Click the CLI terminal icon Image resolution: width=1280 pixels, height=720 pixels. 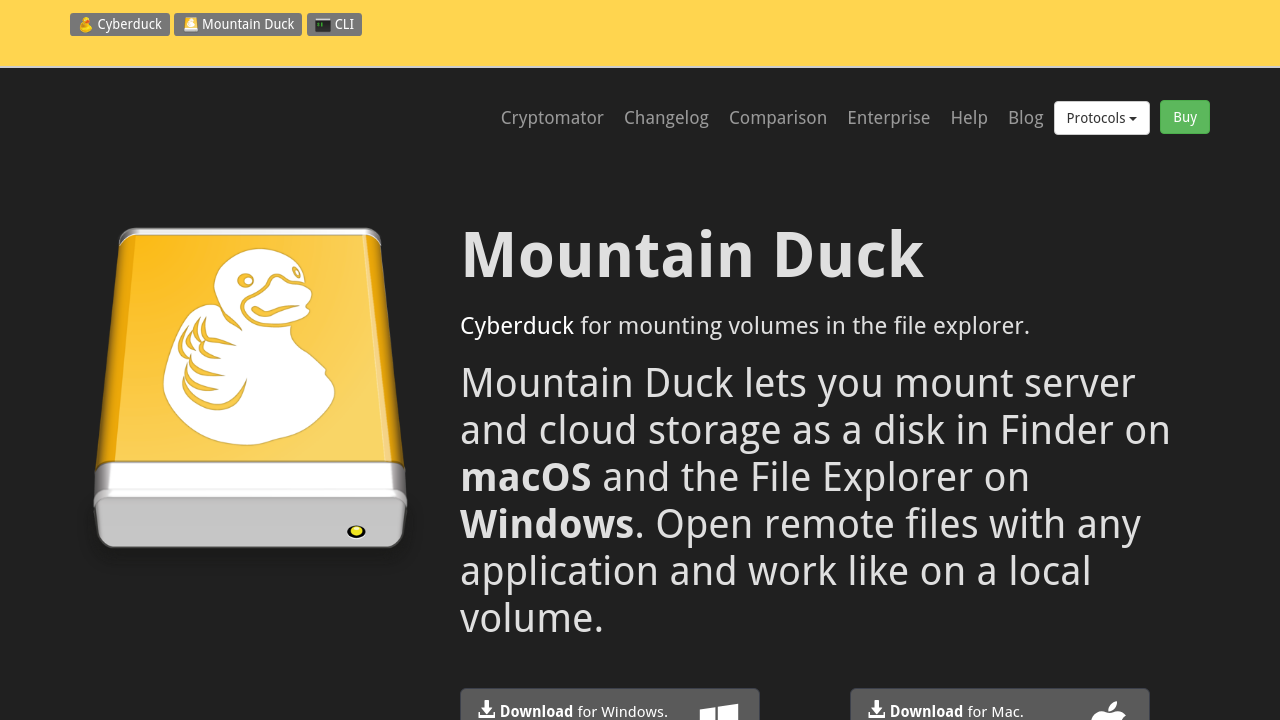coord(322,25)
